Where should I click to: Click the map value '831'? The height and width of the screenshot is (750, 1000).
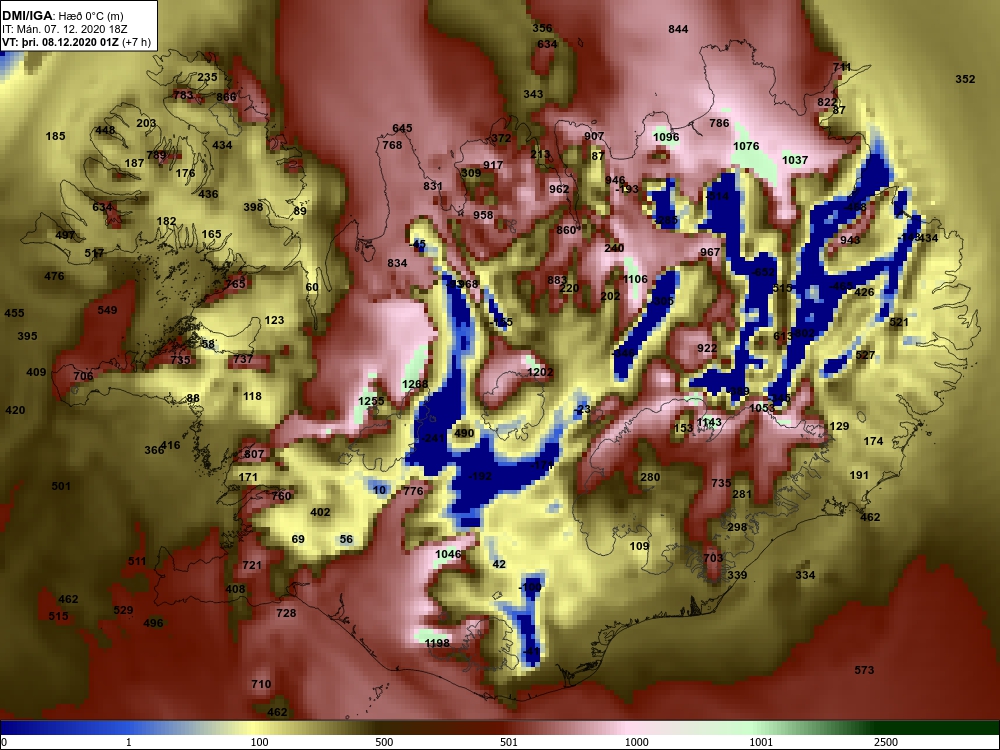pos(433,186)
